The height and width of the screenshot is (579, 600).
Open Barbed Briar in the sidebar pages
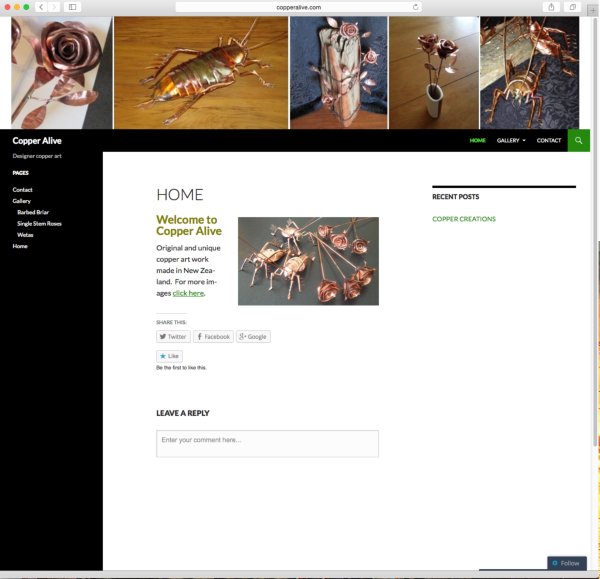[x=34, y=212]
